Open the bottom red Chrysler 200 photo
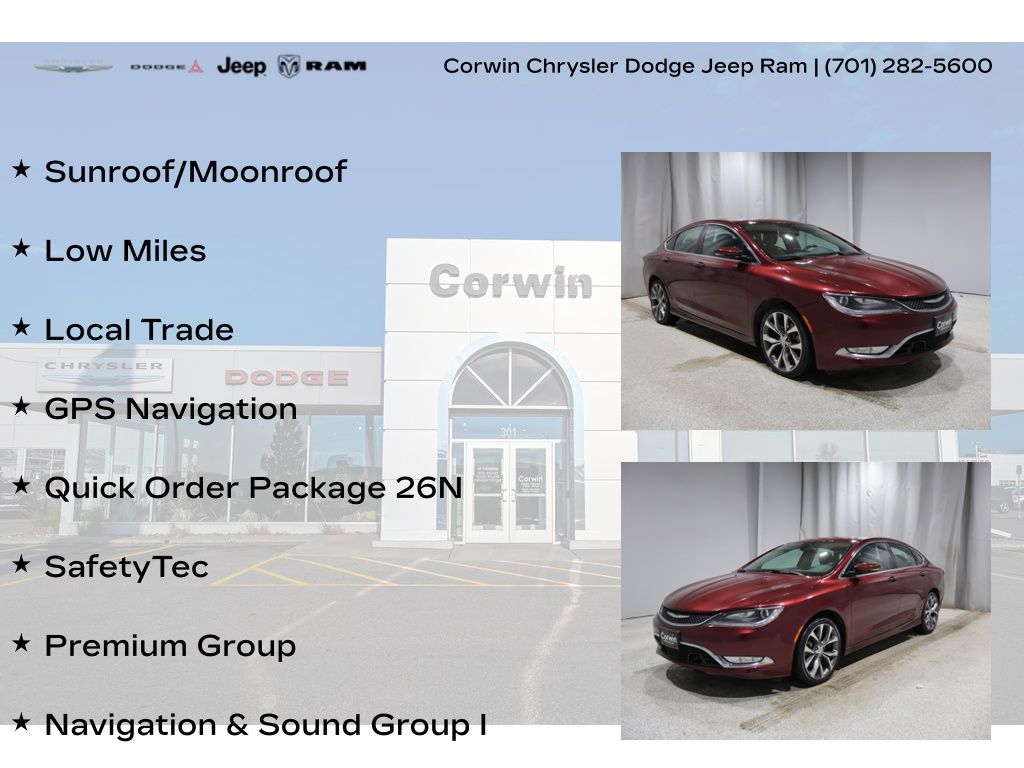 coord(805,600)
